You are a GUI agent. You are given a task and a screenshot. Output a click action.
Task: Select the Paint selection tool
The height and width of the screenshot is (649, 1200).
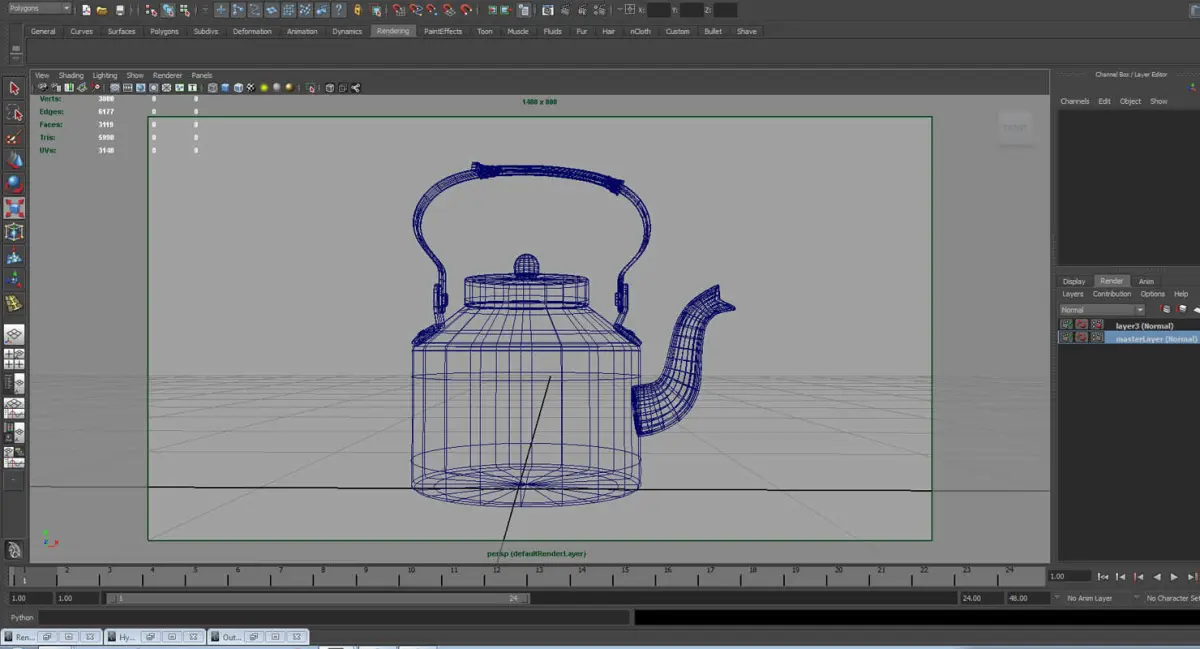click(14, 136)
